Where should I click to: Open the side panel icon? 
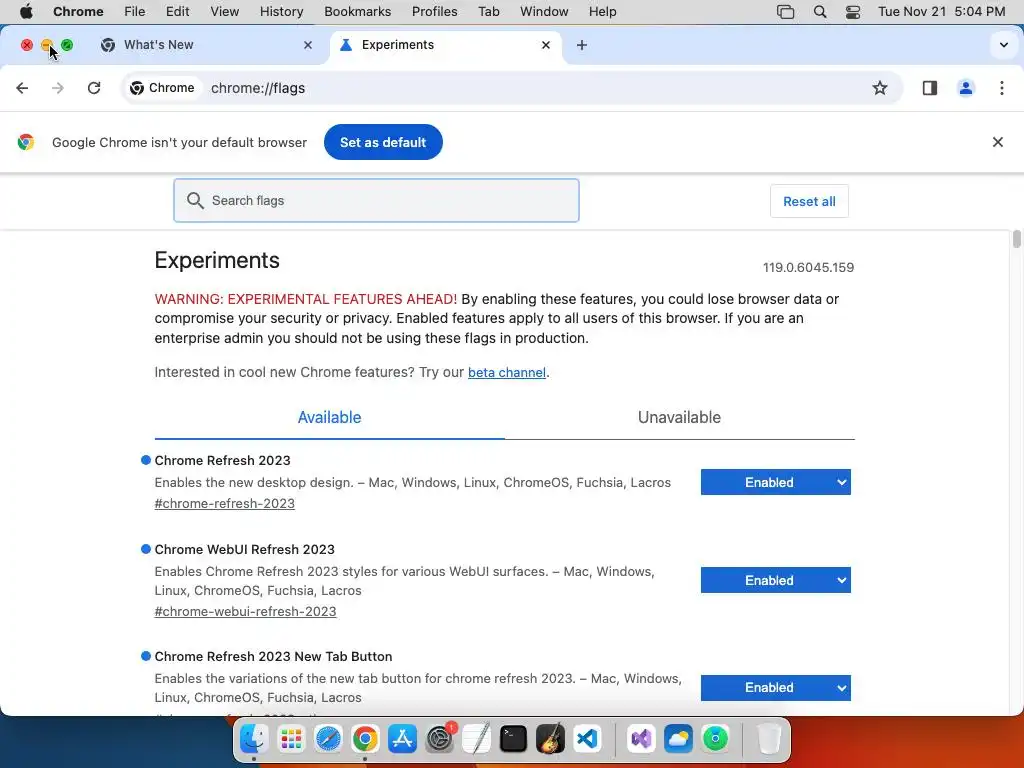point(929,88)
